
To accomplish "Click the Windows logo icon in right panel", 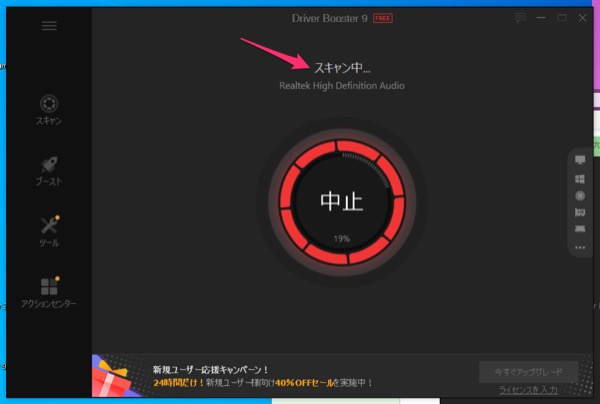I will [x=580, y=178].
